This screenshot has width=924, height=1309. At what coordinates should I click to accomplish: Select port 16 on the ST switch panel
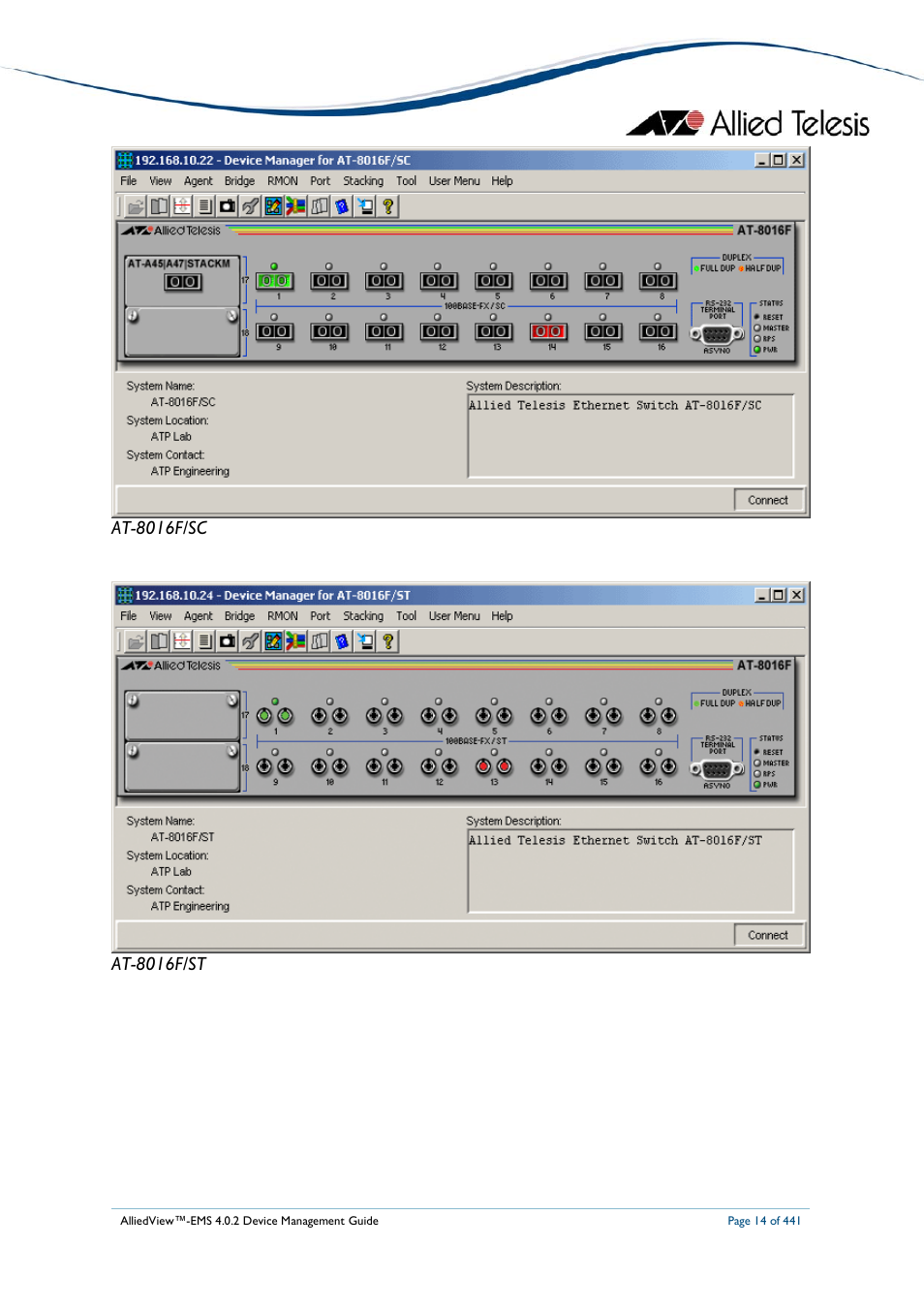pyautogui.click(x=659, y=766)
